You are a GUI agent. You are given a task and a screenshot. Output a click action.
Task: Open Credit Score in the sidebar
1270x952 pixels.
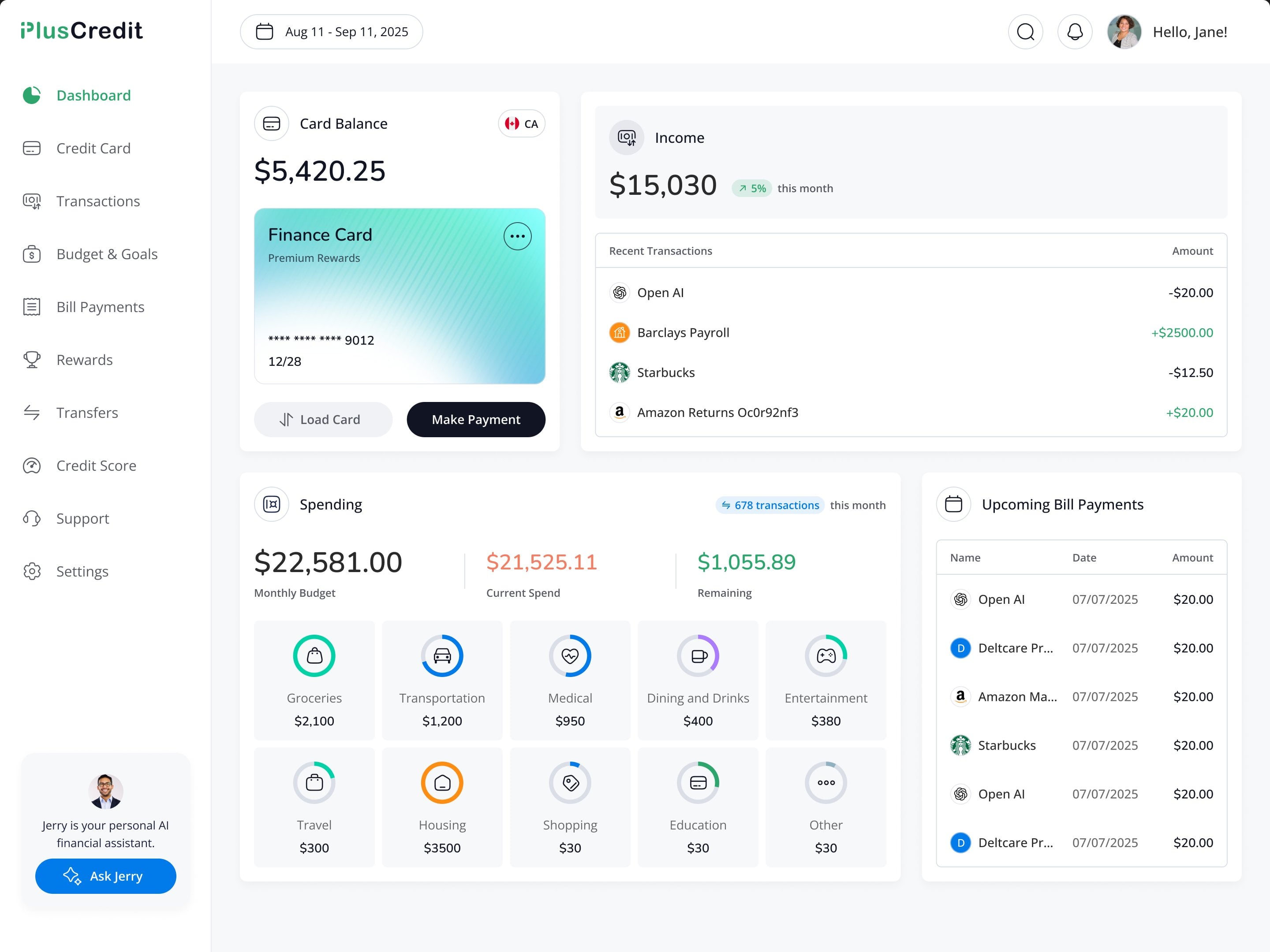click(80, 465)
